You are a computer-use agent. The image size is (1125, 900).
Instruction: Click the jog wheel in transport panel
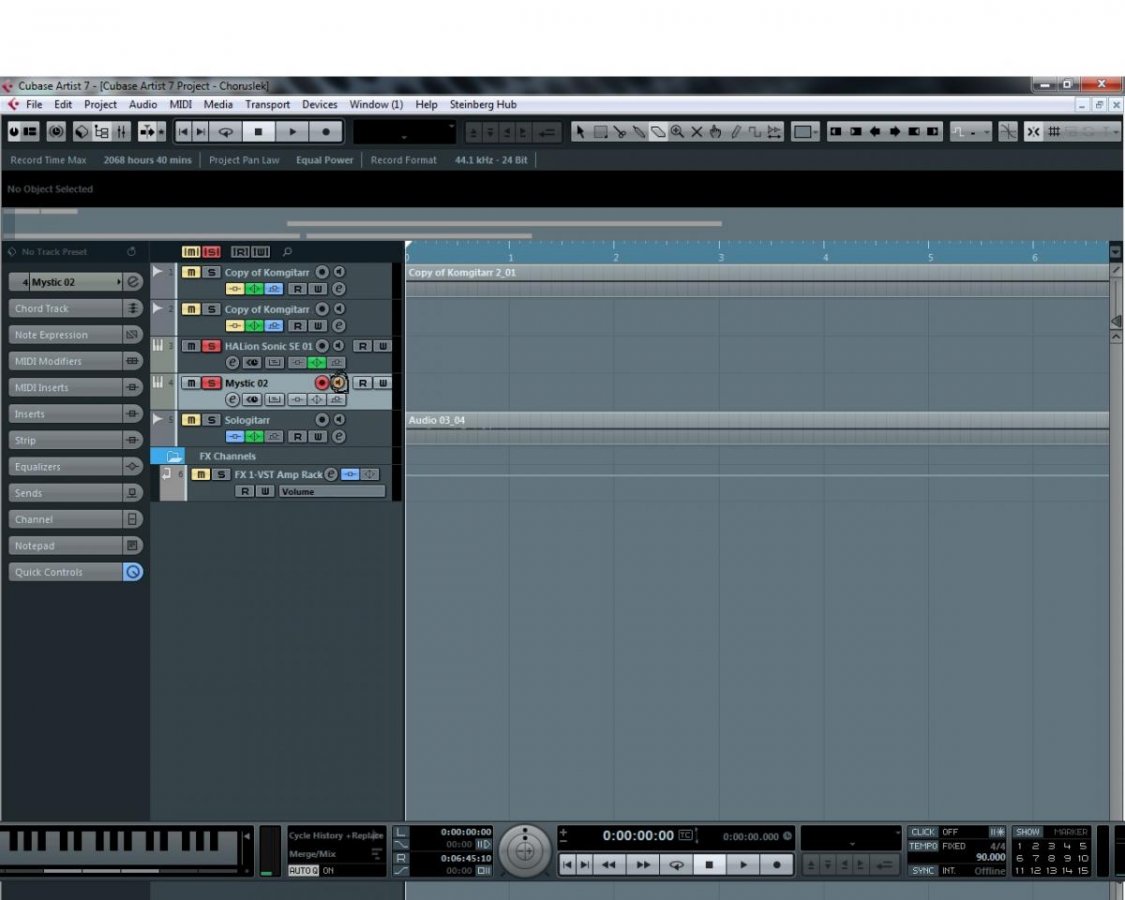coord(524,851)
